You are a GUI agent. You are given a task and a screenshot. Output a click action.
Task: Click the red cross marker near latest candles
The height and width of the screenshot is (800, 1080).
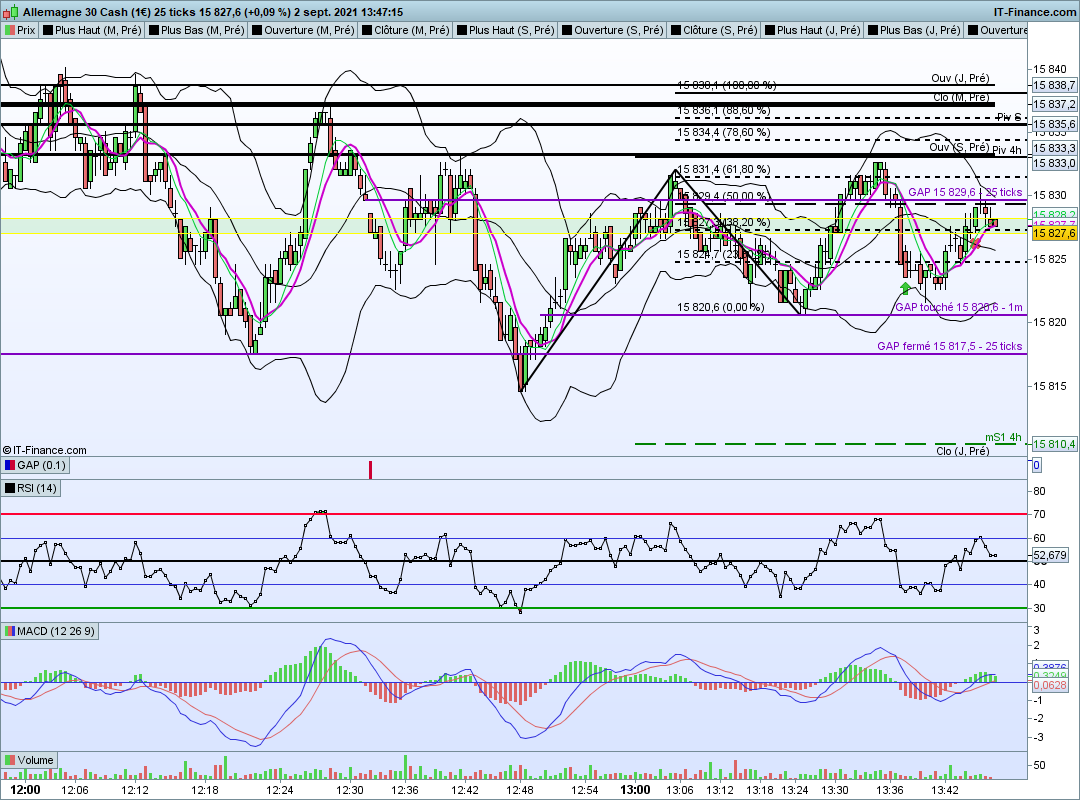click(975, 244)
